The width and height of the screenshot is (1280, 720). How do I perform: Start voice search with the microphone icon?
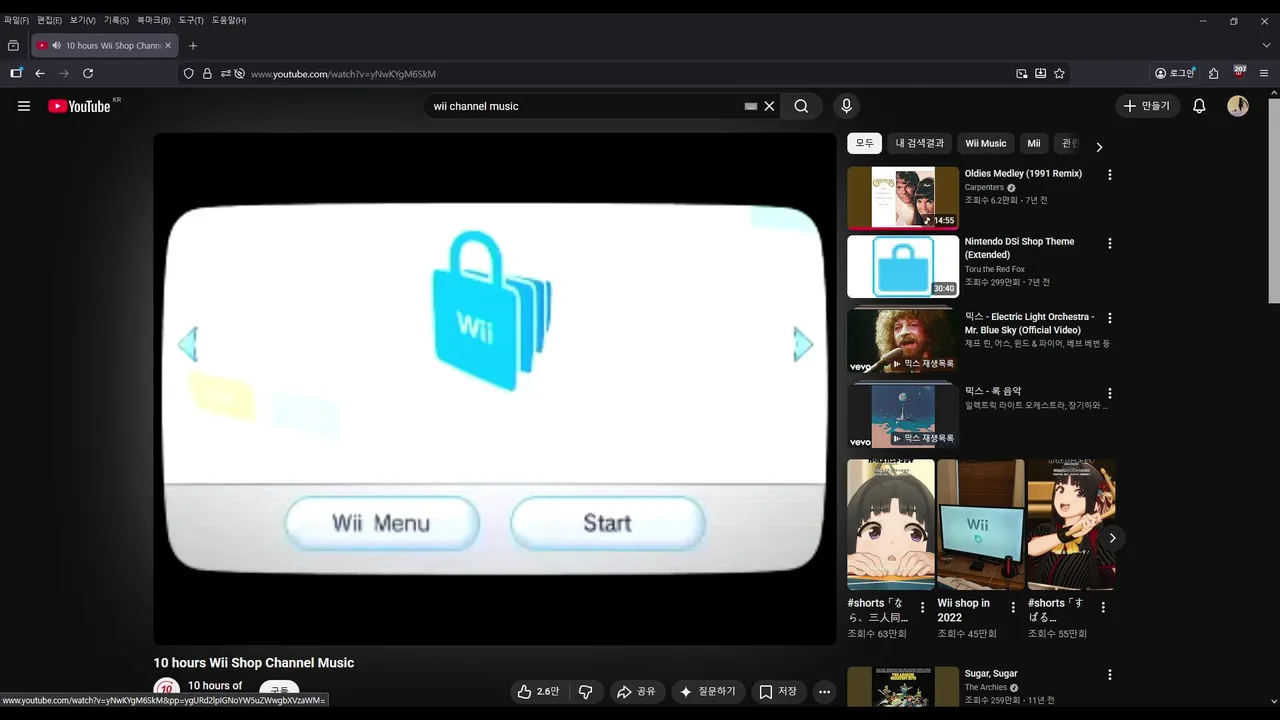tap(846, 106)
